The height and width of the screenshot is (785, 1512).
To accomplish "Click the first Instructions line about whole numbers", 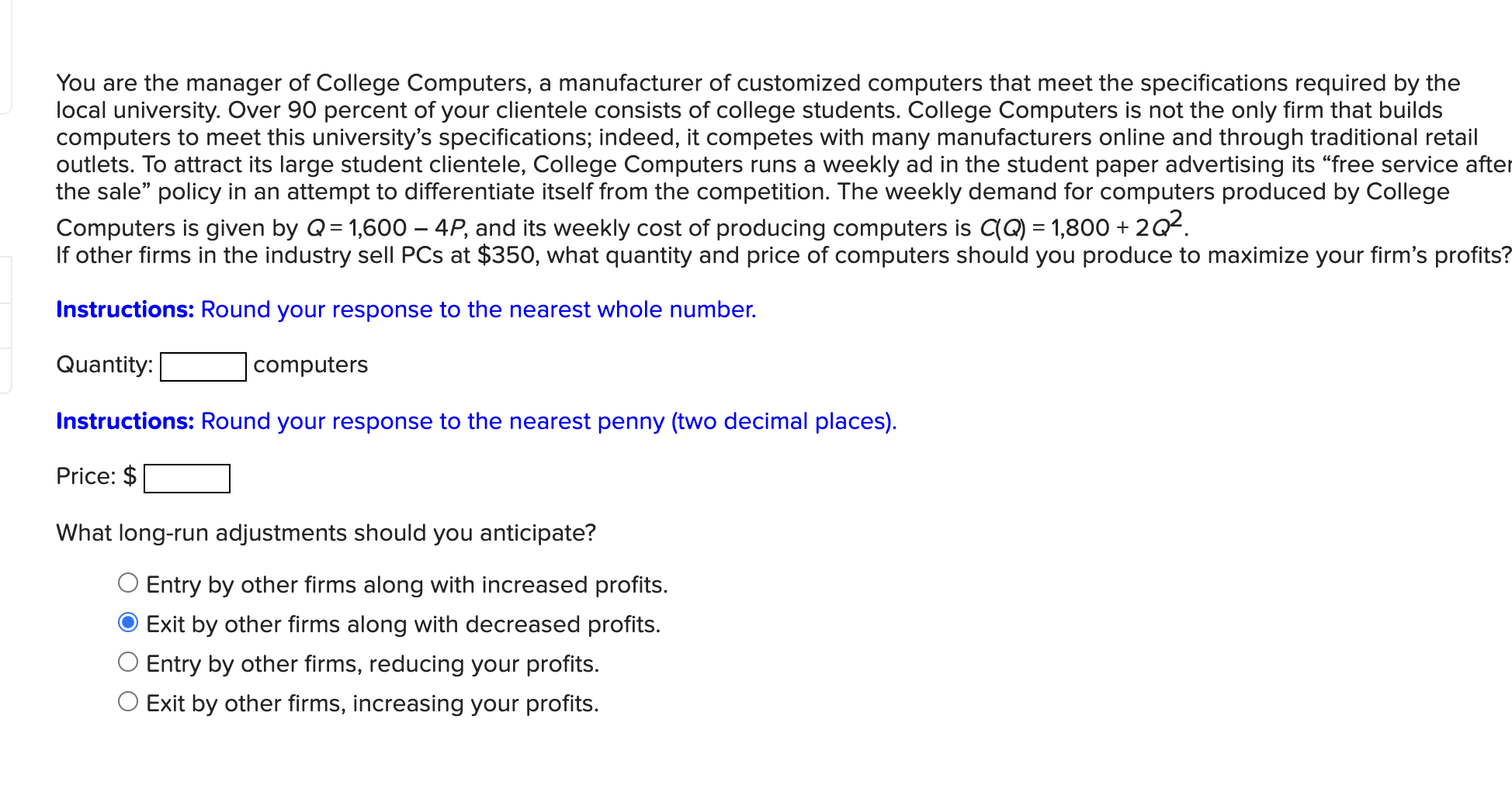I will 404,310.
